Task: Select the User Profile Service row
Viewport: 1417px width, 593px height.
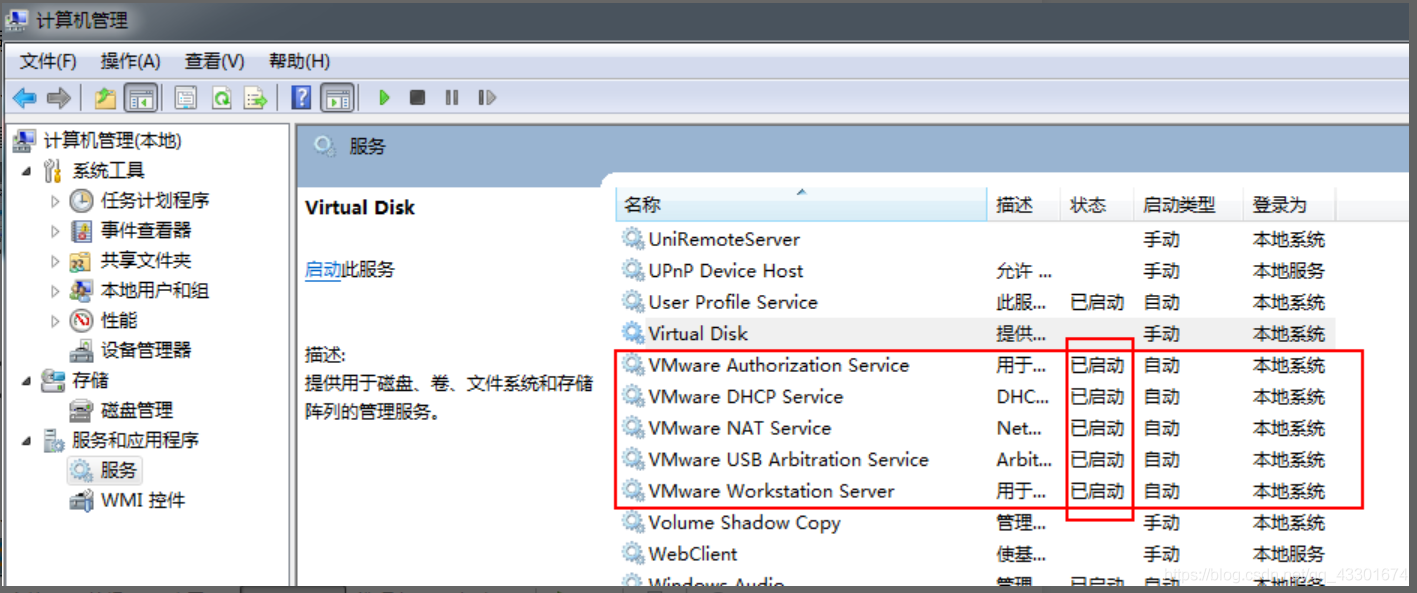Action: point(976,302)
